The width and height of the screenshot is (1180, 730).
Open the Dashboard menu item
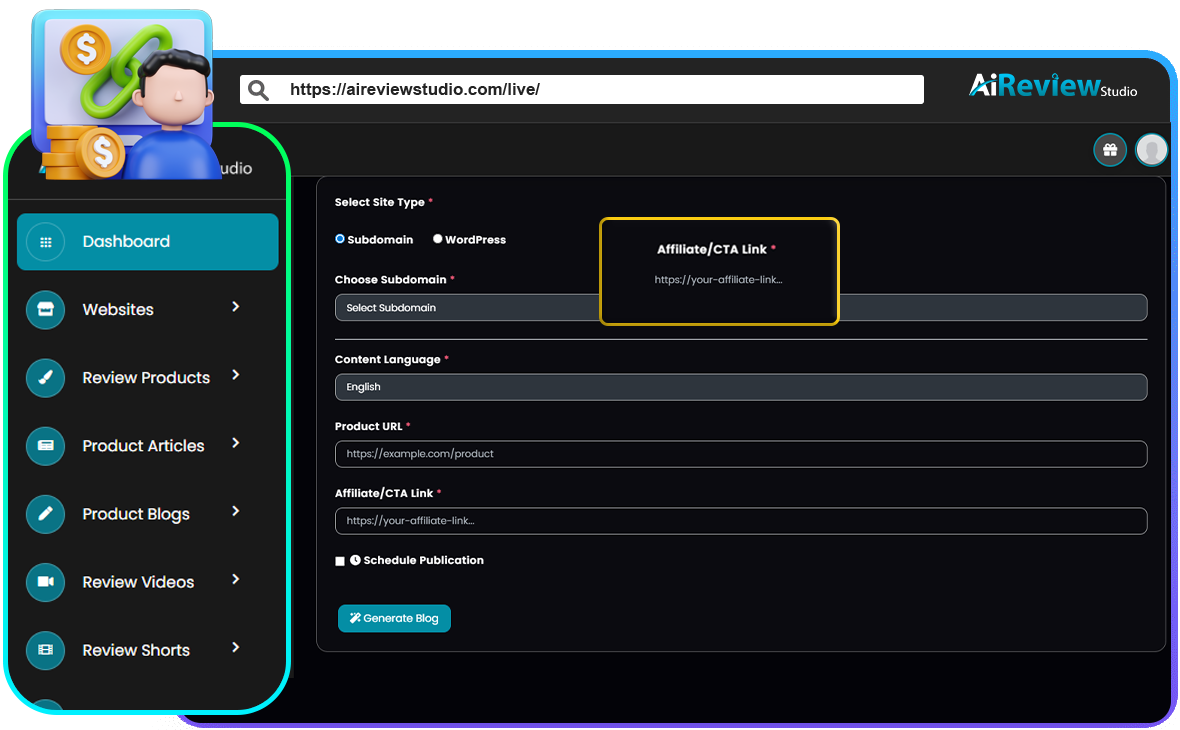point(147,242)
